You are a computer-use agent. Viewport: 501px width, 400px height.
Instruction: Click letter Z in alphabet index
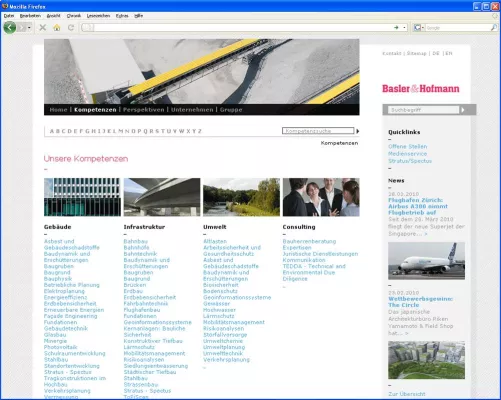pos(200,131)
